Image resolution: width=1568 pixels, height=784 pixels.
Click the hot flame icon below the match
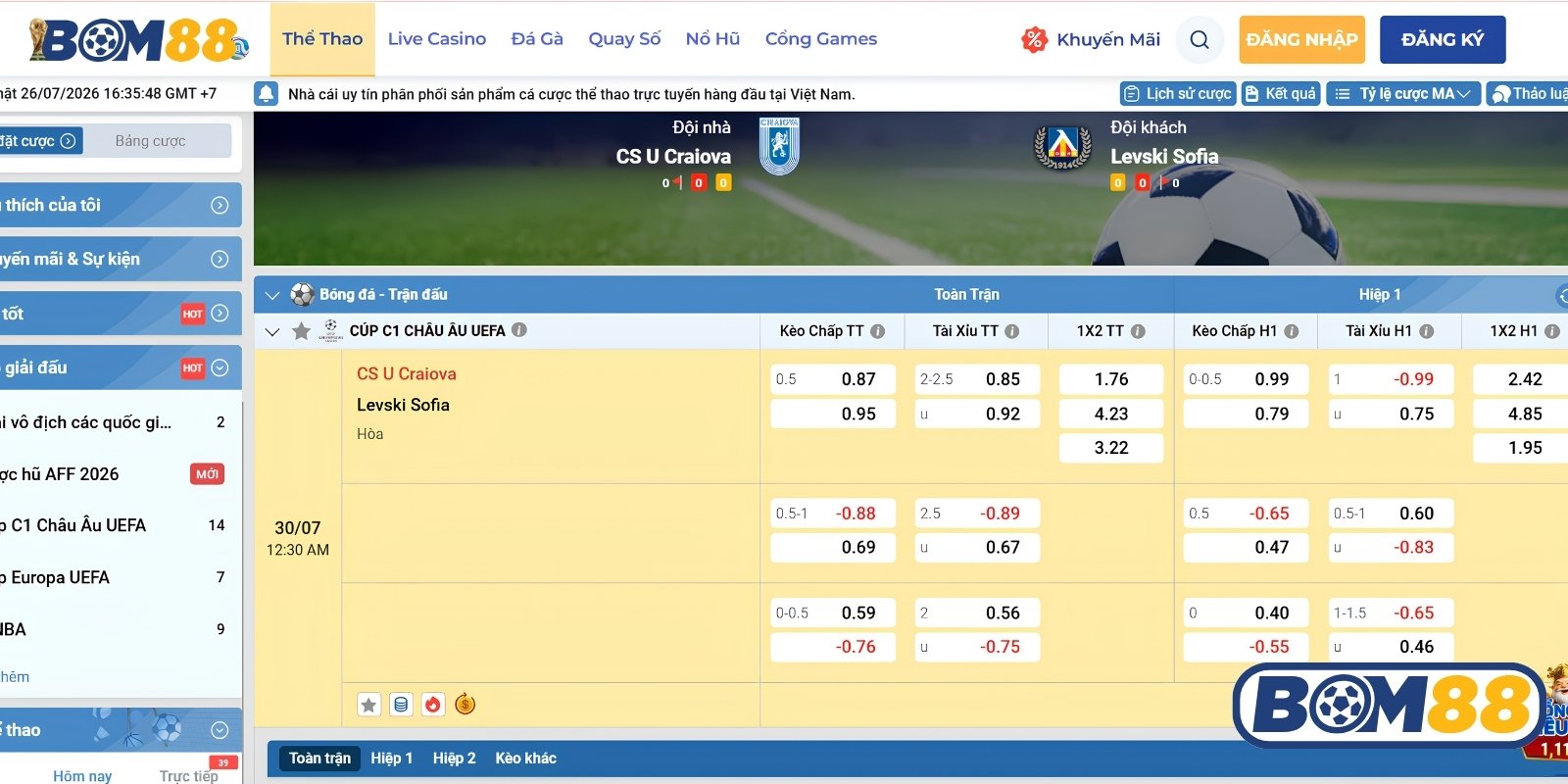click(433, 705)
